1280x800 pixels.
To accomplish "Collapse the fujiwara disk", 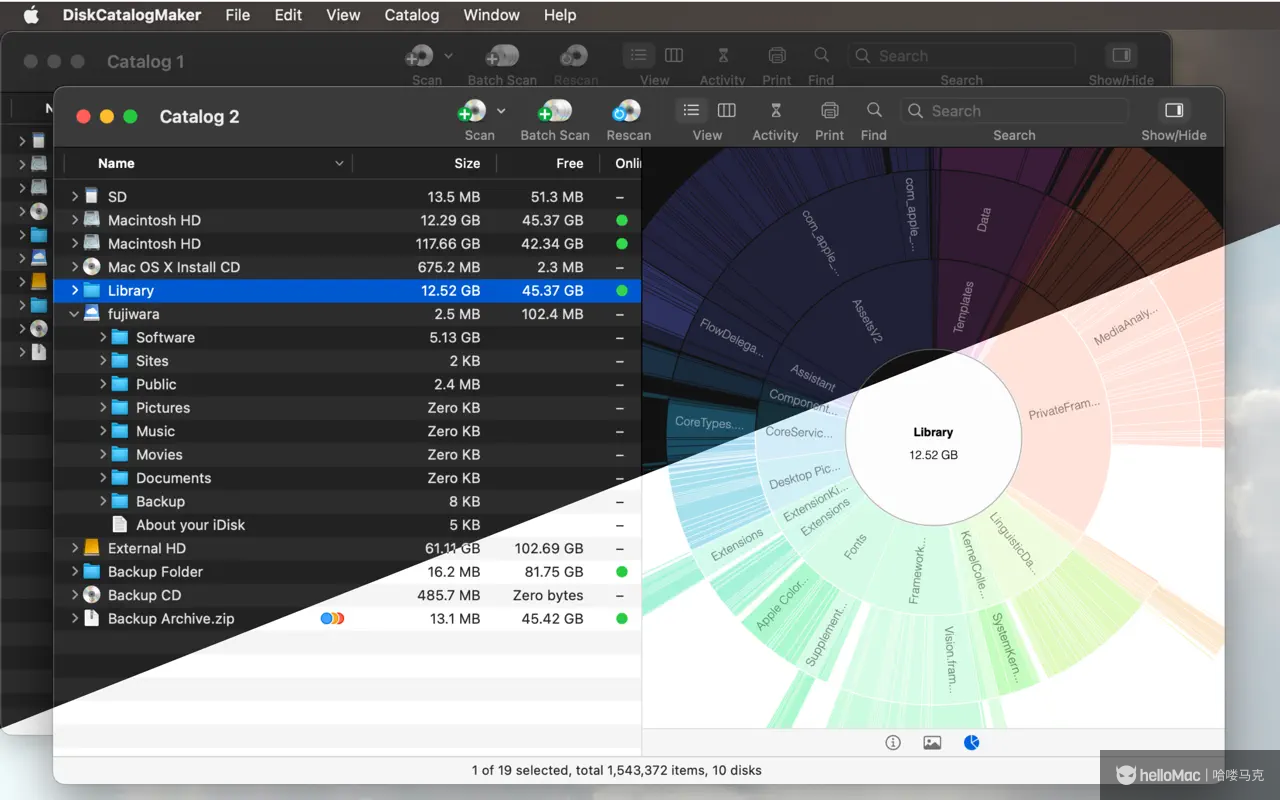I will point(74,314).
